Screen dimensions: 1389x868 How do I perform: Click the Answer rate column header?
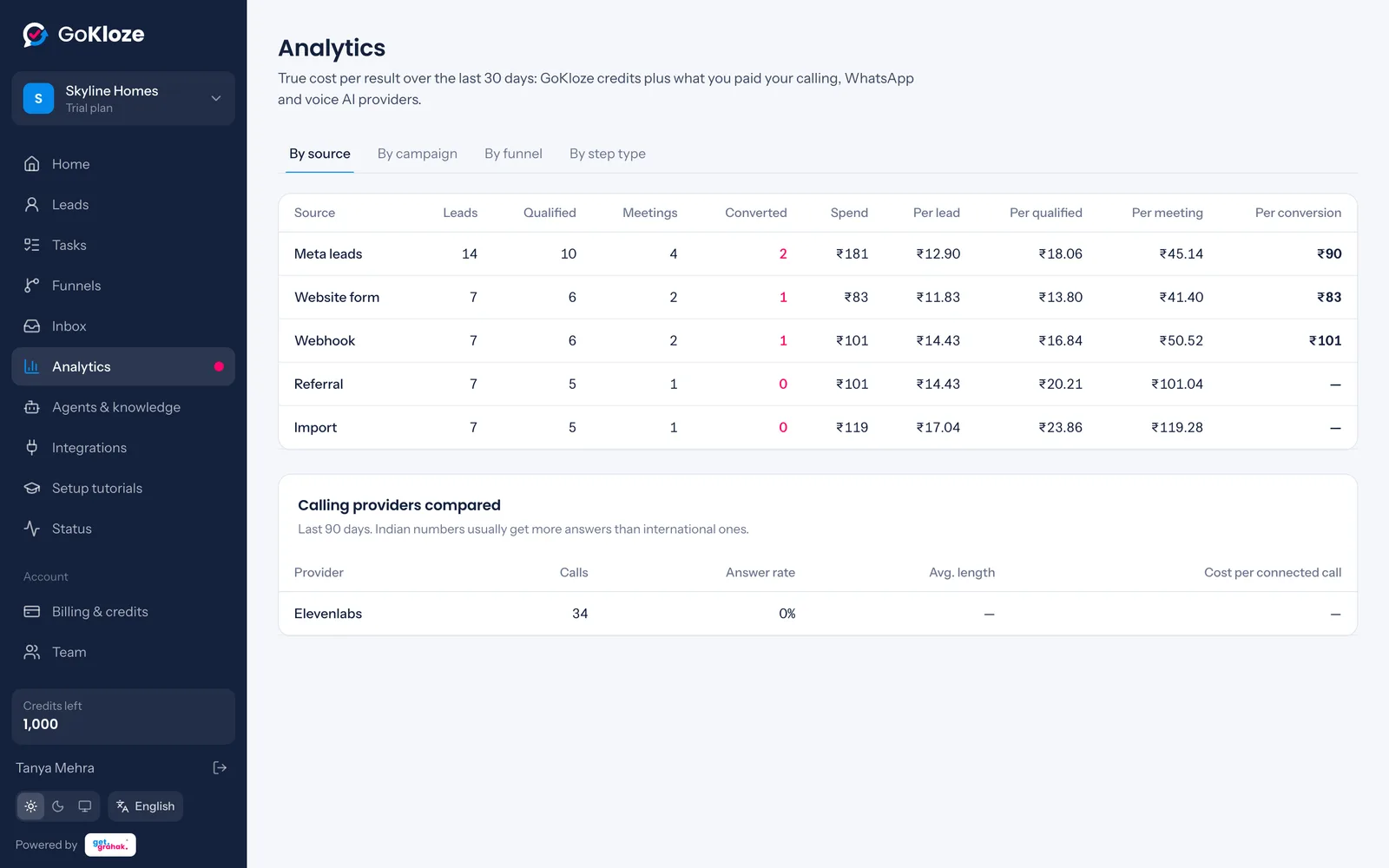pyautogui.click(x=760, y=573)
